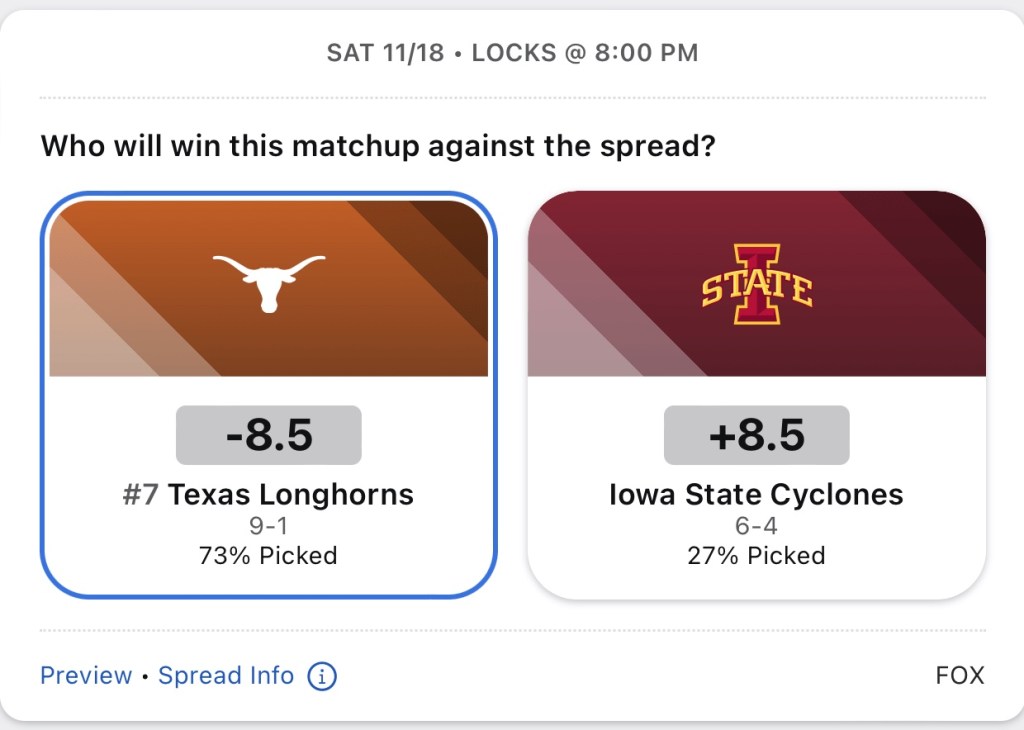Screen dimensions: 1024x730
Task: Click the +8.5 spread badge
Action: (756, 435)
